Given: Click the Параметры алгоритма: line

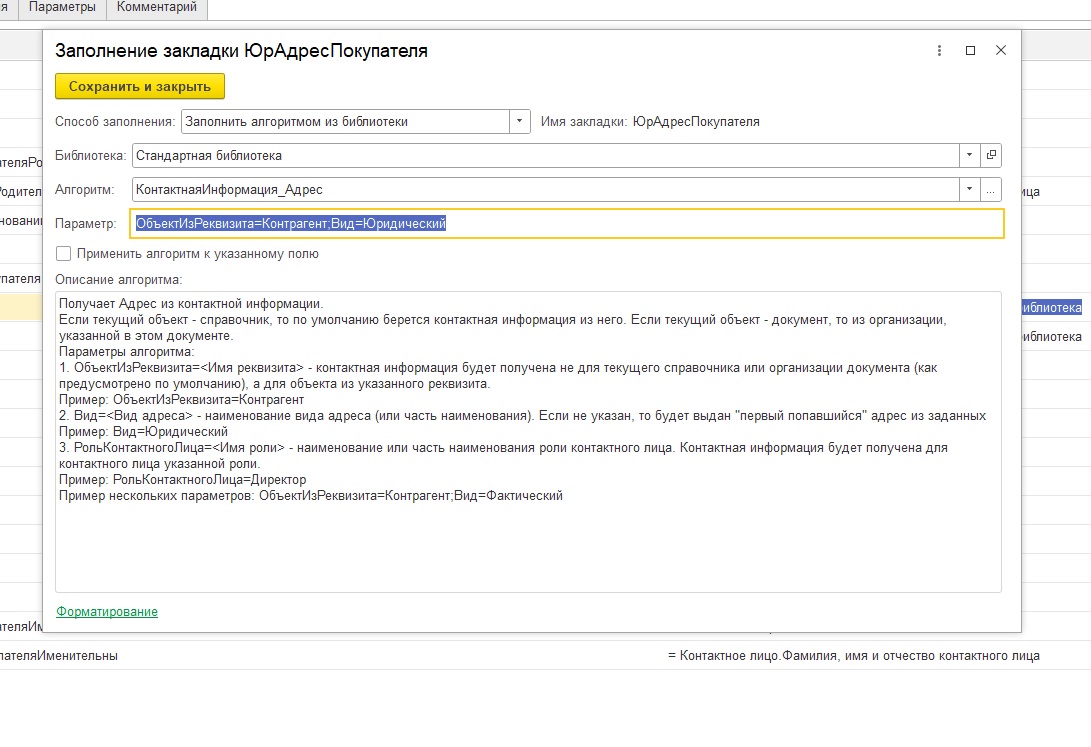Looking at the screenshot, I should pyautogui.click(x=127, y=352).
